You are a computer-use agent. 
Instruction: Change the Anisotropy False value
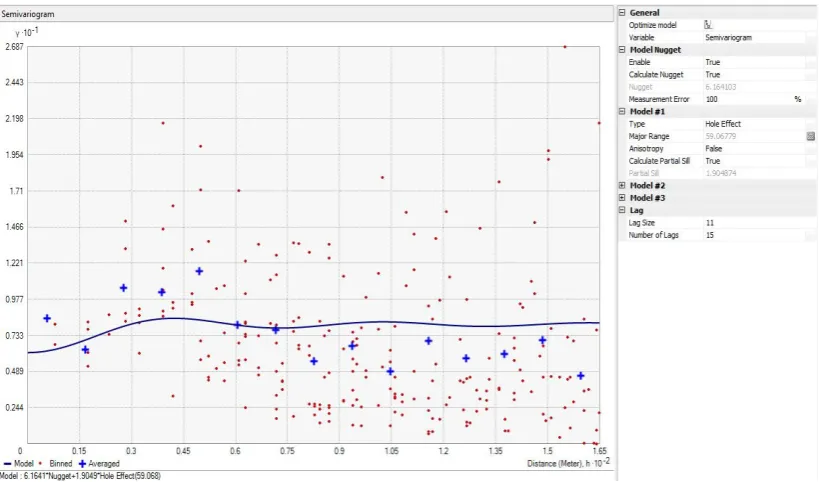tap(713, 149)
